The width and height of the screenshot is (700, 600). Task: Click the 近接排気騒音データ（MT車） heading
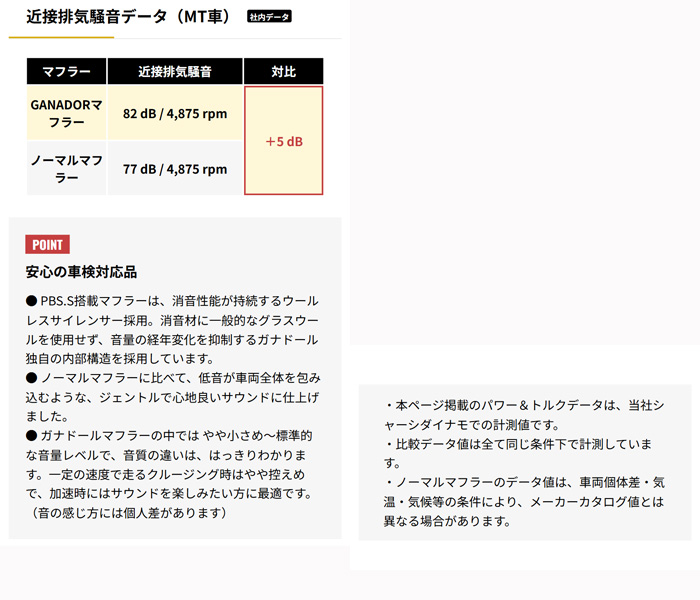(122, 16)
